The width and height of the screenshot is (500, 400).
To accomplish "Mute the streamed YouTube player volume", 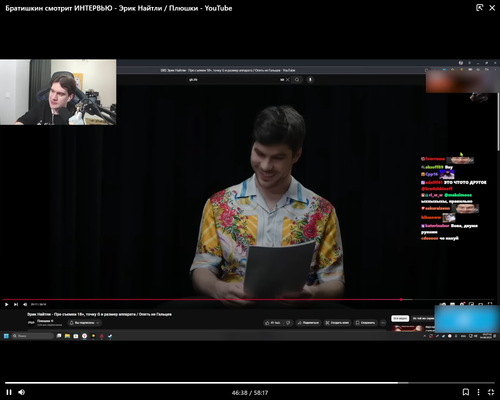I will [x=25, y=304].
